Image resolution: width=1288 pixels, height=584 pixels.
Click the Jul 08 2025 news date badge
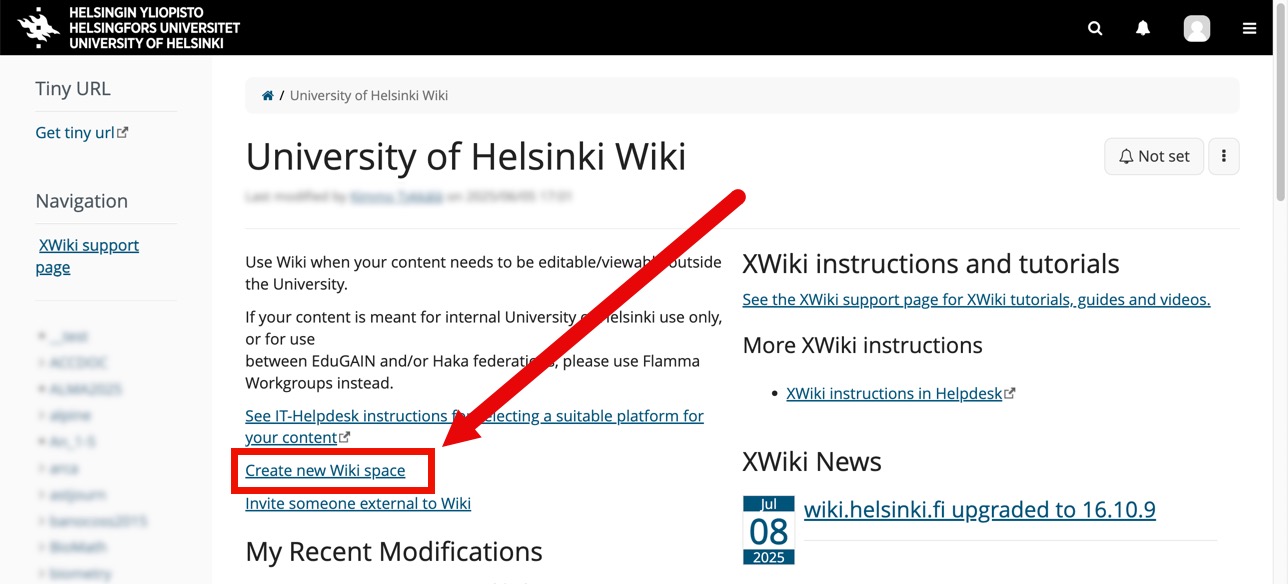pos(769,530)
